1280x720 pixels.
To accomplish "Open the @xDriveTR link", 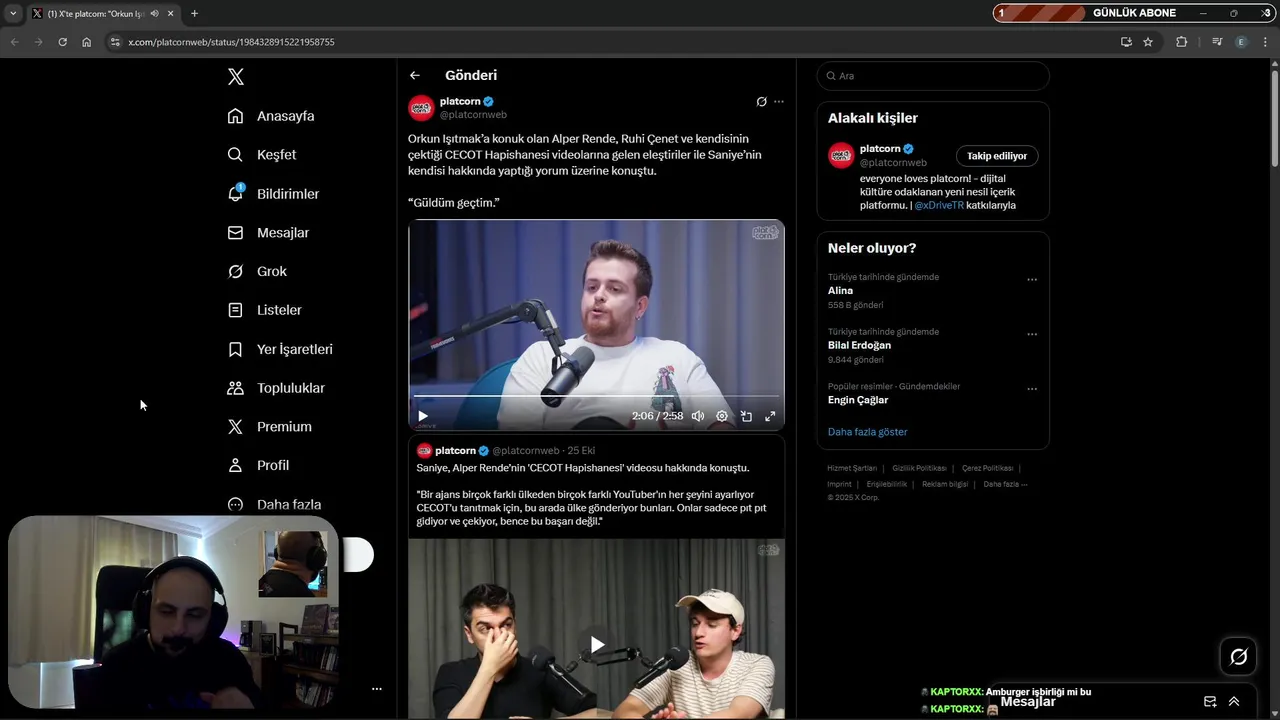I will 939,205.
